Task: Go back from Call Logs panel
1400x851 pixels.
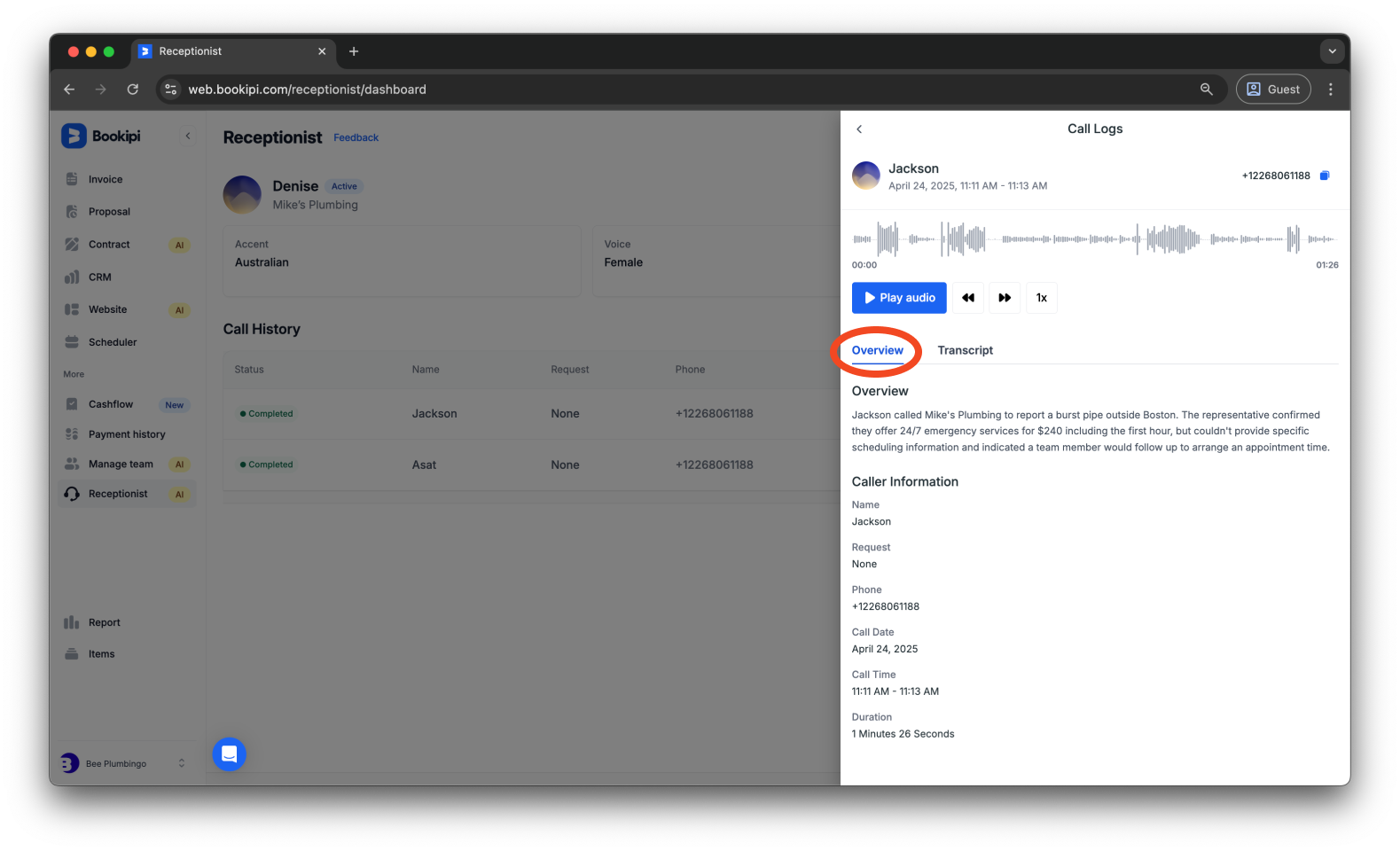Action: point(859,129)
